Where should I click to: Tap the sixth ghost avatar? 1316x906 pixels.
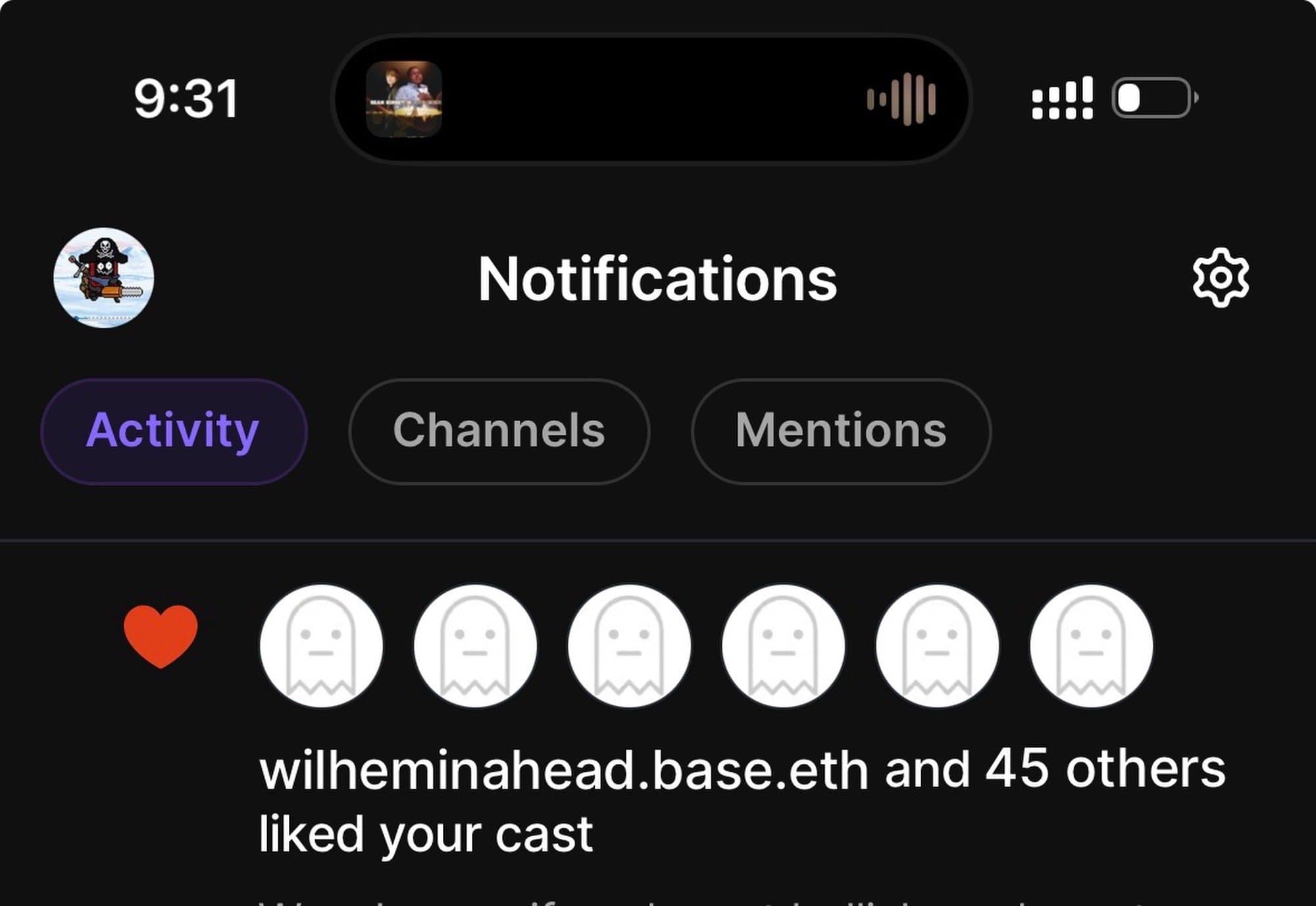pos(1091,646)
